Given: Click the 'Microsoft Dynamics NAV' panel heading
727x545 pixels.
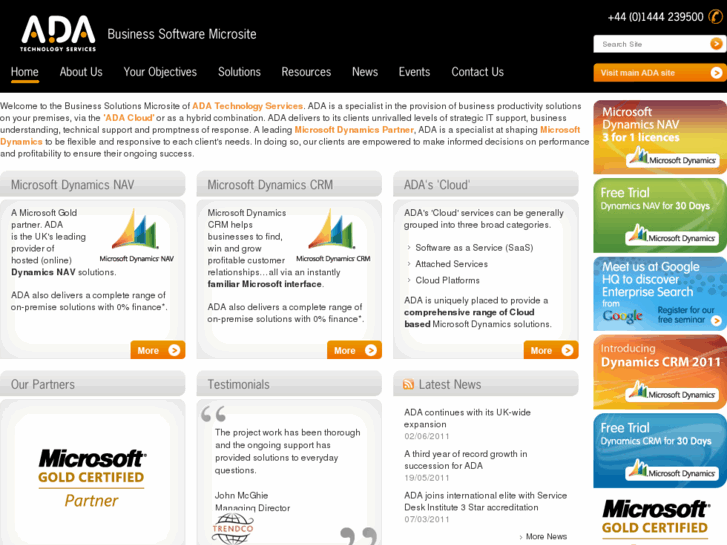Looking at the screenshot, I should click(72, 185).
